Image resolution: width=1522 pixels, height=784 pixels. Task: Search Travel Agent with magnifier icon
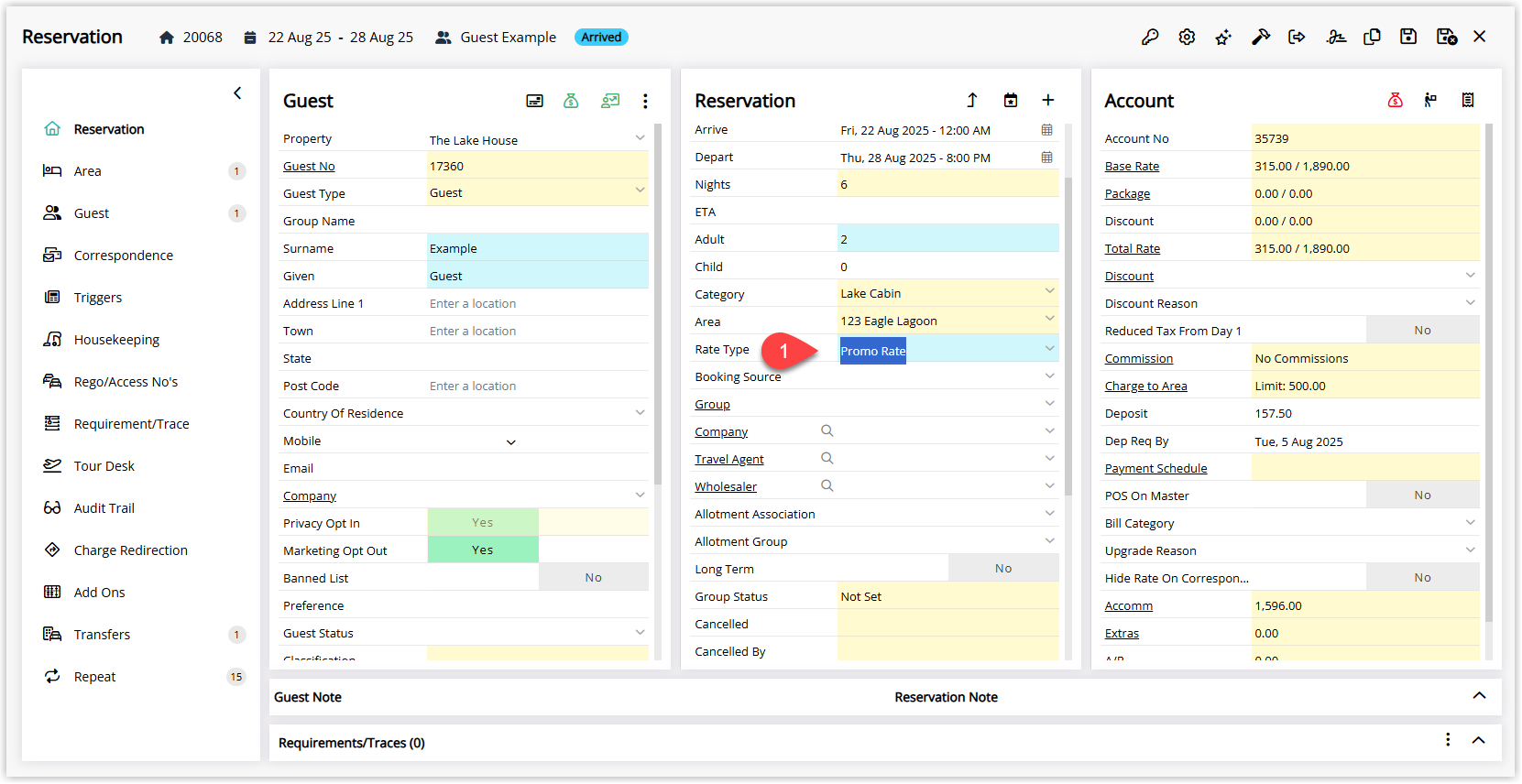(x=827, y=458)
